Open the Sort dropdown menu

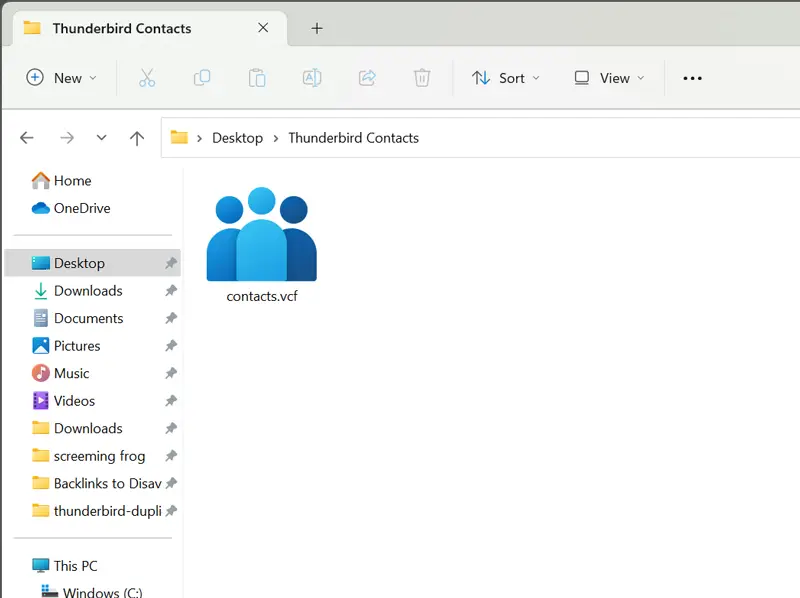[x=506, y=78]
